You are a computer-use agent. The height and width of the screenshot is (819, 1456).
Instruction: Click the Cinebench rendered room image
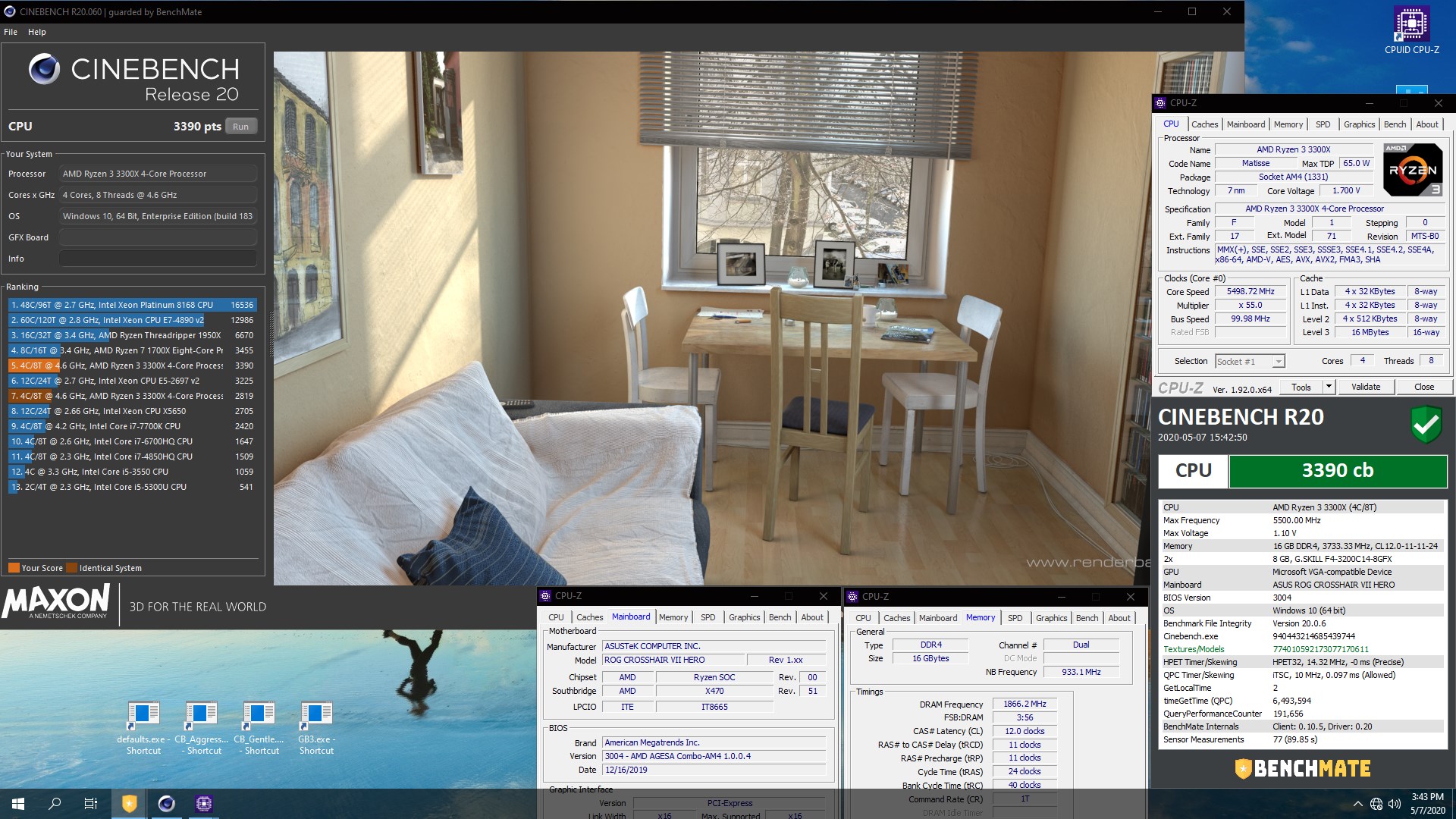[x=713, y=318]
